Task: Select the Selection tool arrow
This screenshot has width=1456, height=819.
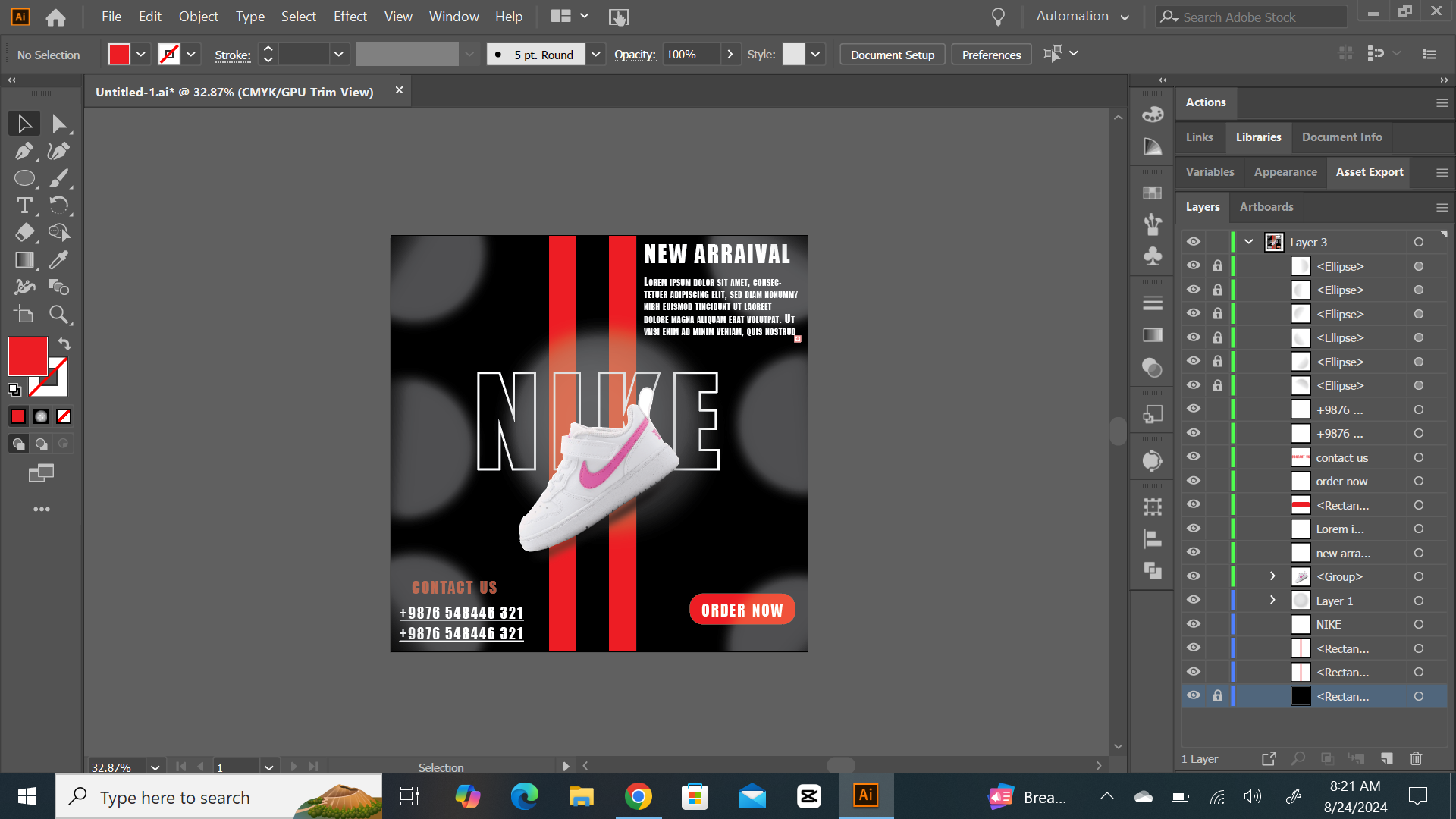Action: [24, 124]
